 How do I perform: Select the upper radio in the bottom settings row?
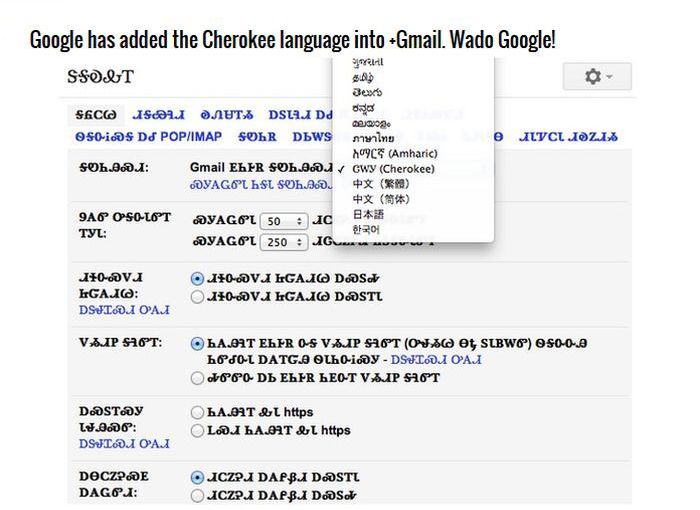click(x=197, y=477)
